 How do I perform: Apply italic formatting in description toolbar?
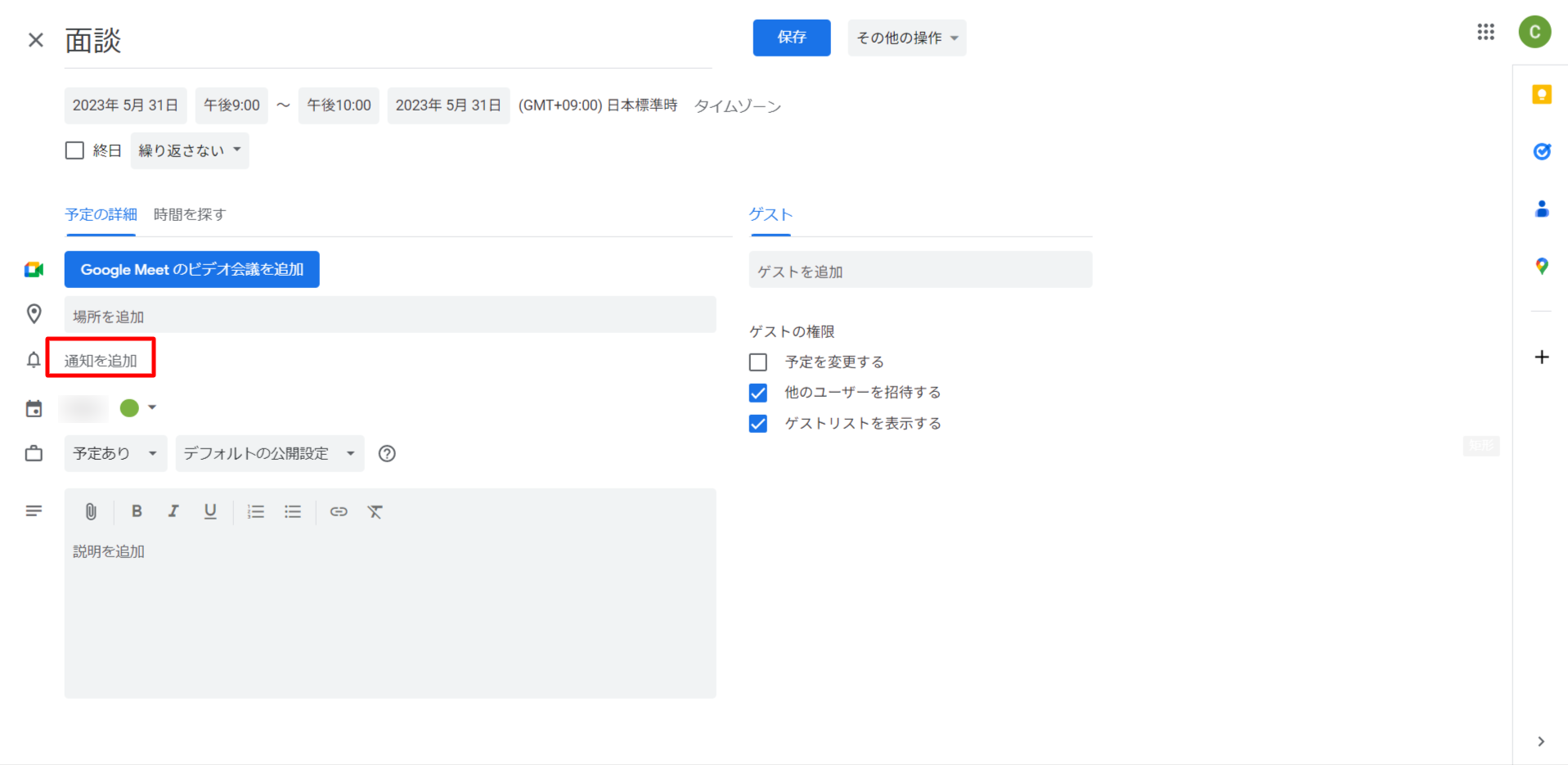click(x=173, y=511)
